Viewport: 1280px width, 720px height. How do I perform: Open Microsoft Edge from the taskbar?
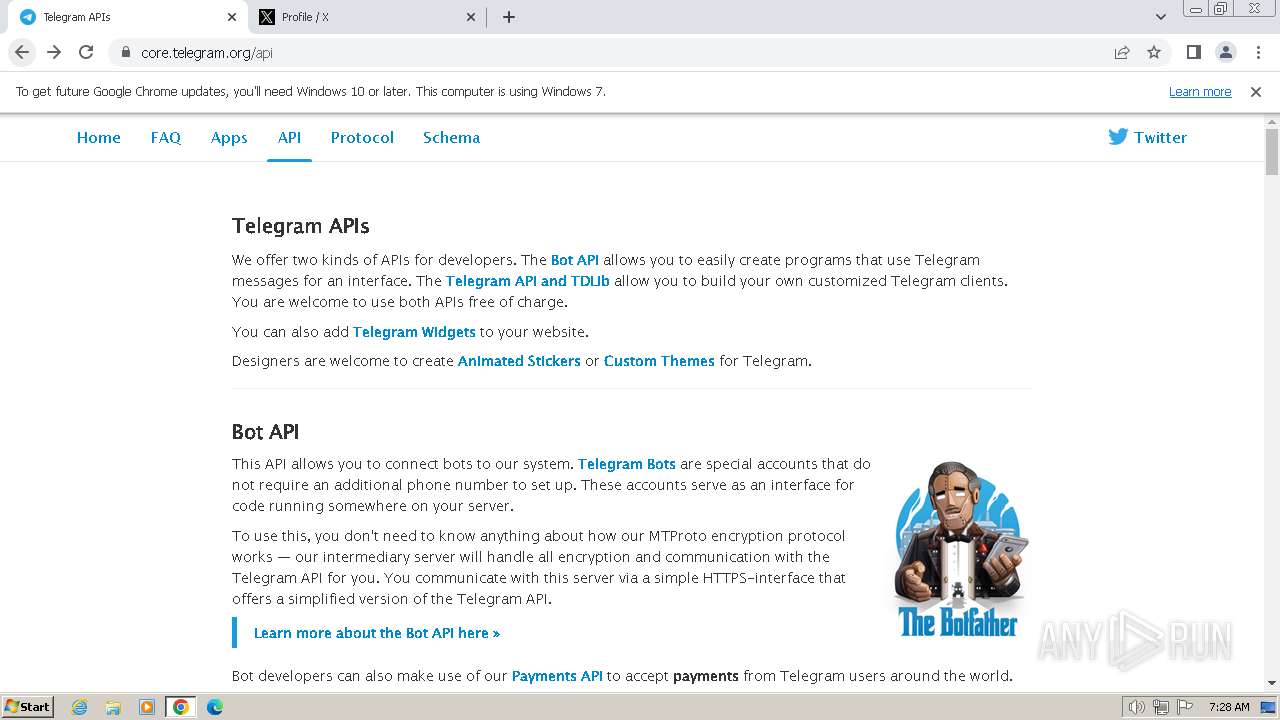215,707
